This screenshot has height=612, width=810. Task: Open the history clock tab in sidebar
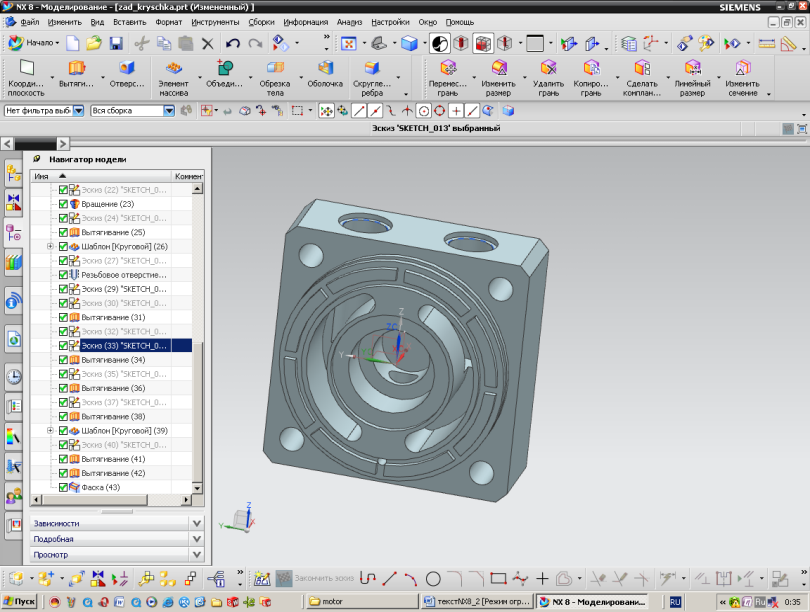[x=13, y=377]
